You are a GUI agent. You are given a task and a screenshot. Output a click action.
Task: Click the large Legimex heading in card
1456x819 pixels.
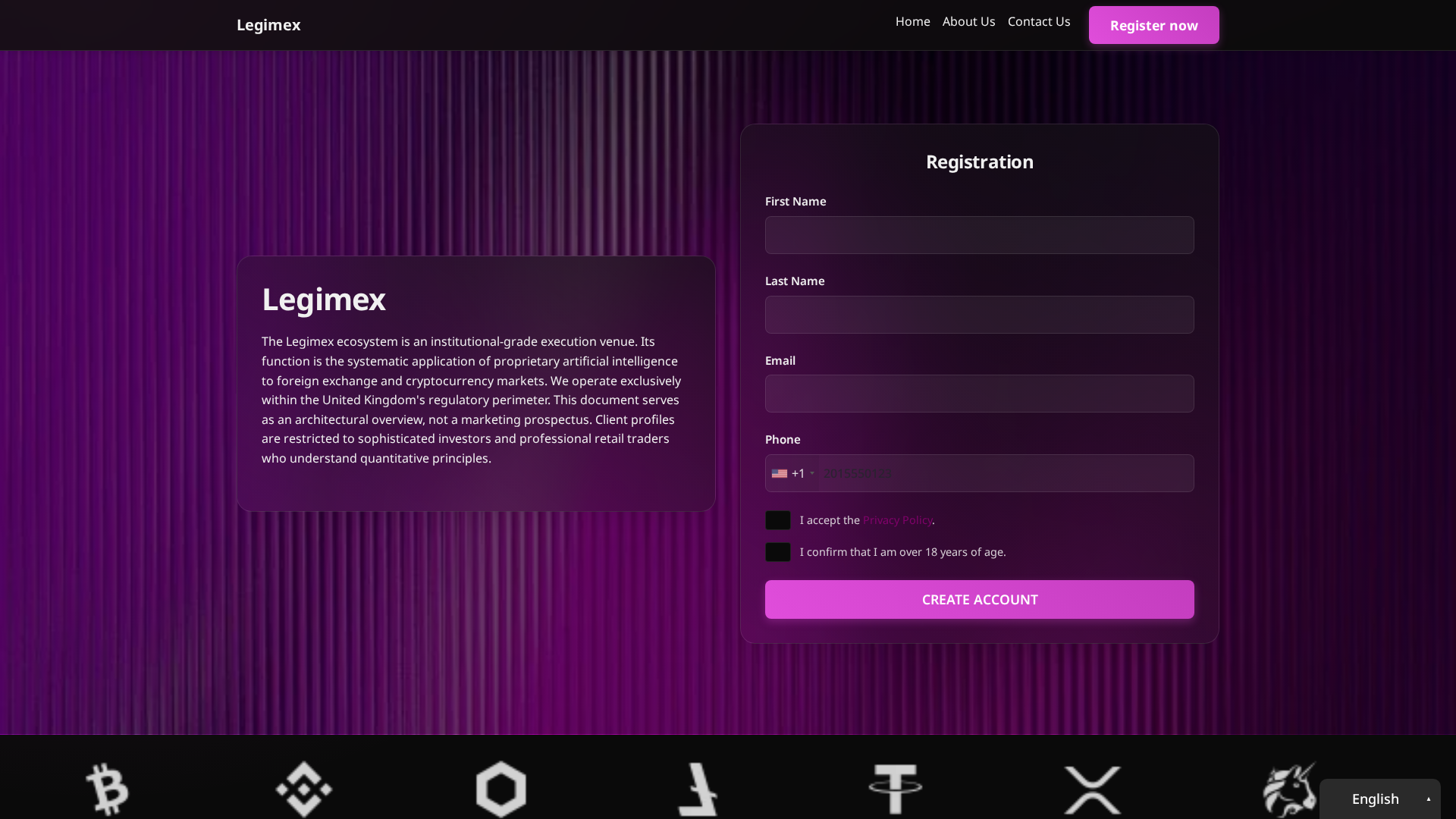pyautogui.click(x=324, y=299)
